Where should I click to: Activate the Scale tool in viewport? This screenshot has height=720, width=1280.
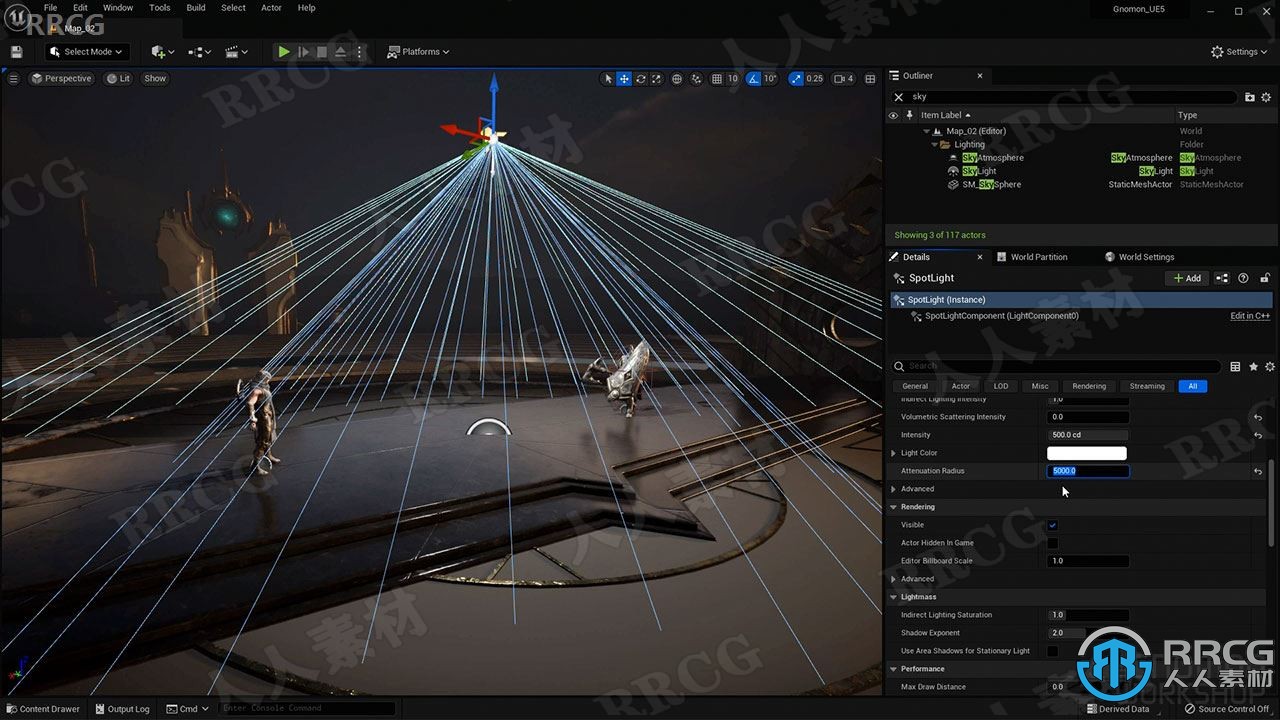pos(657,78)
